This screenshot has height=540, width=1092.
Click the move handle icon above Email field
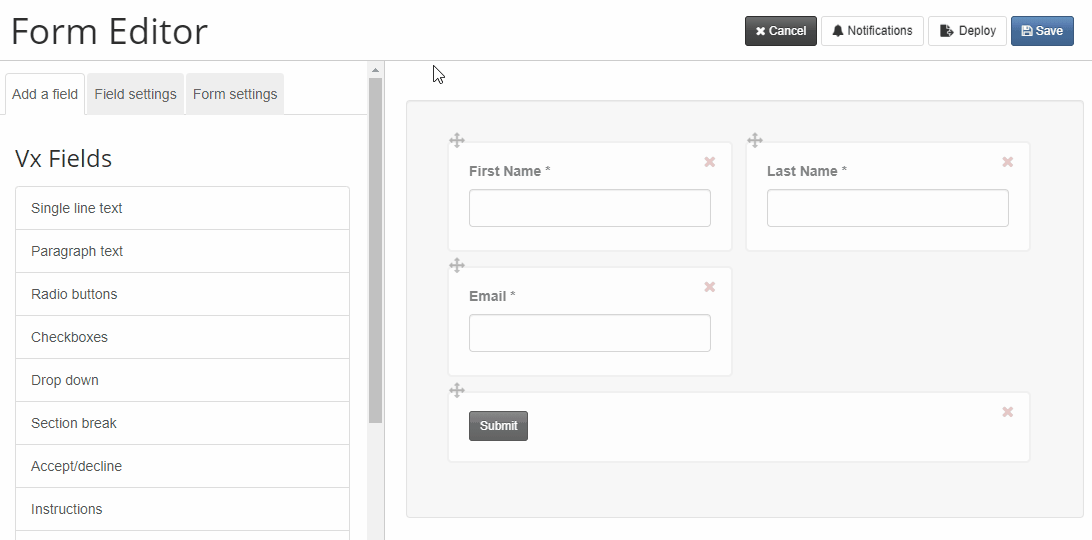click(x=457, y=265)
